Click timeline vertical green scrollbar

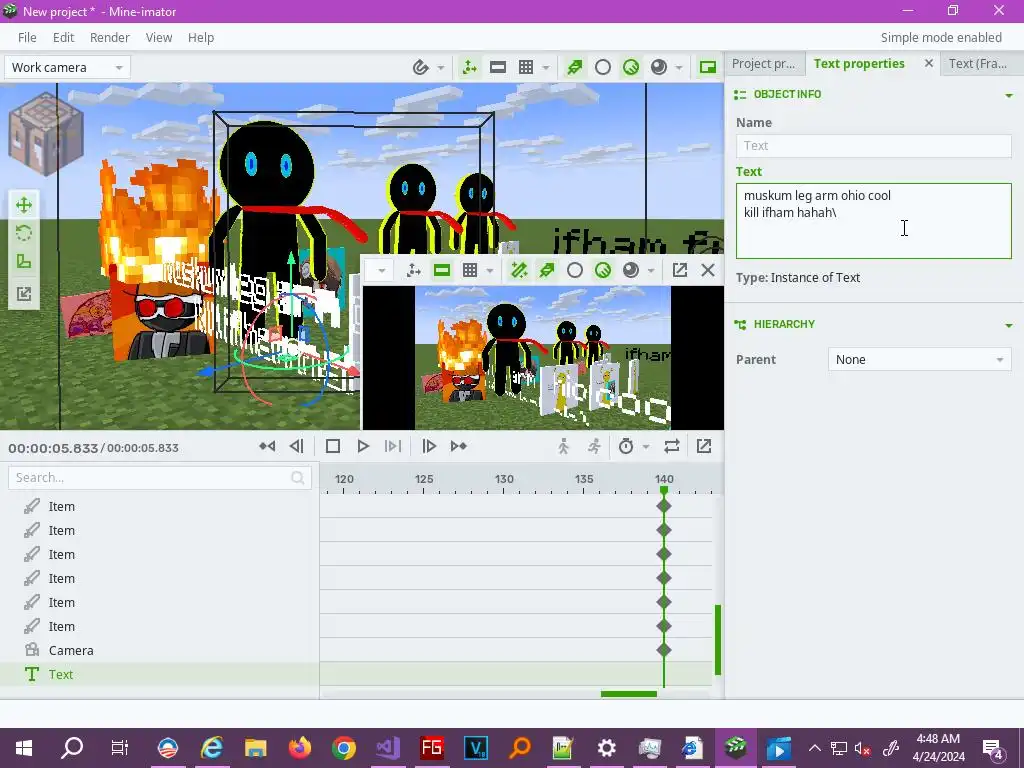tap(718, 639)
